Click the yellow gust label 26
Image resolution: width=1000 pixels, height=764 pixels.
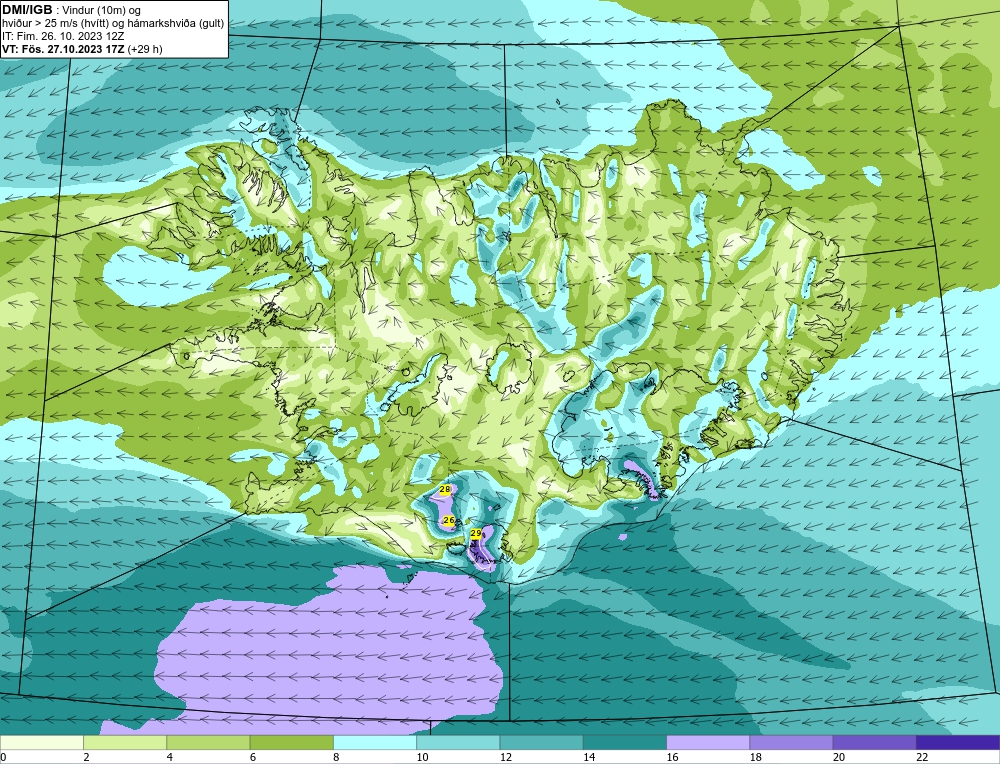pos(449,521)
